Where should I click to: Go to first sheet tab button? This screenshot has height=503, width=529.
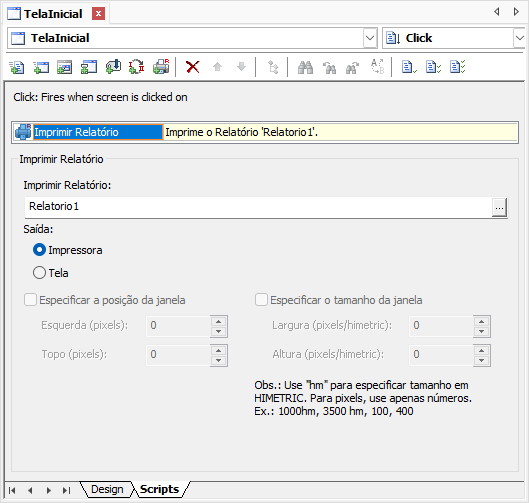pyautogui.click(x=12, y=490)
